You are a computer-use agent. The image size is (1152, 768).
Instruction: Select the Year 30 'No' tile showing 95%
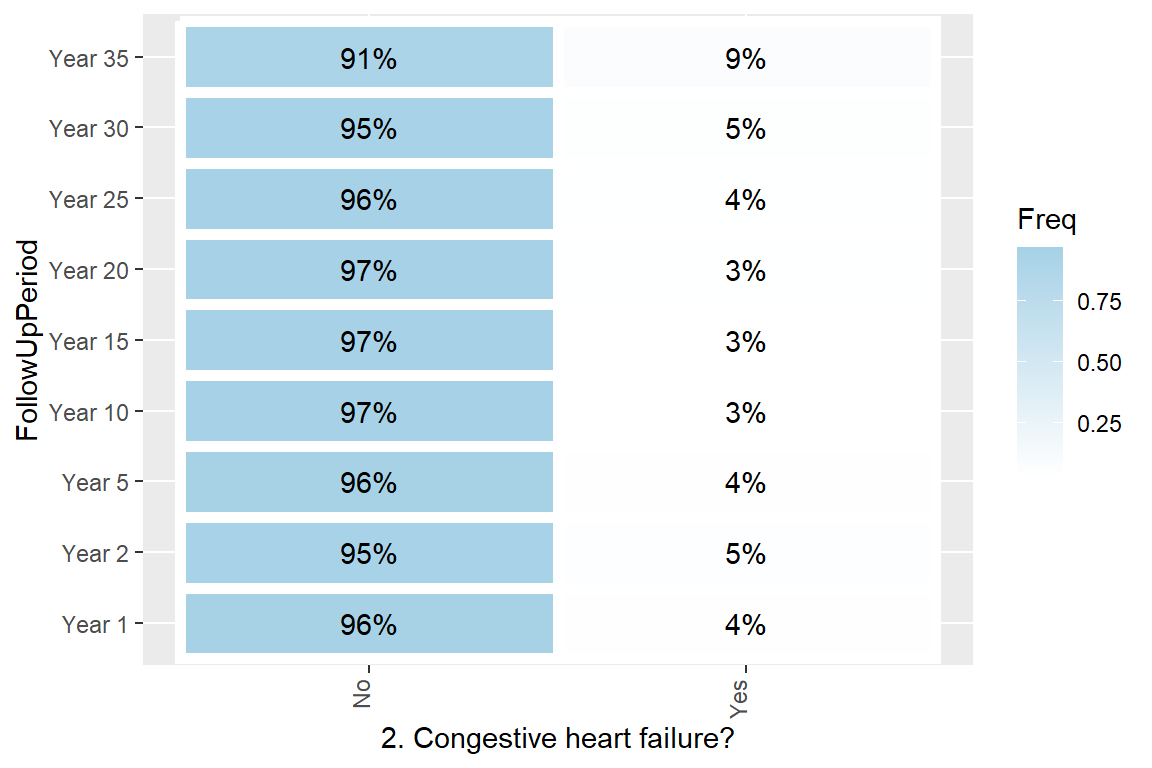pyautogui.click(x=369, y=129)
